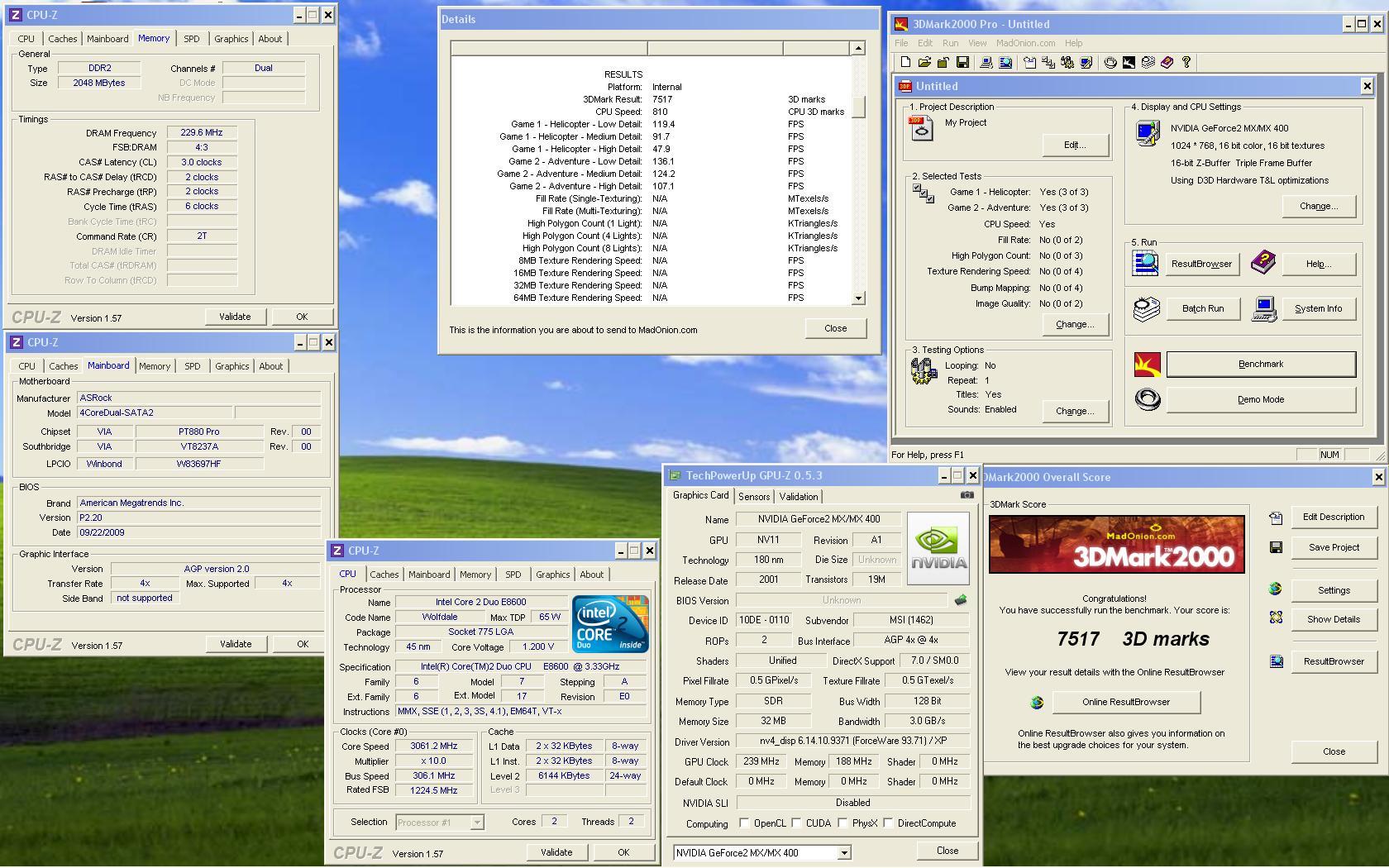This screenshot has width=1389, height=868.
Task: Click the System Info button
Action: pos(1319,308)
